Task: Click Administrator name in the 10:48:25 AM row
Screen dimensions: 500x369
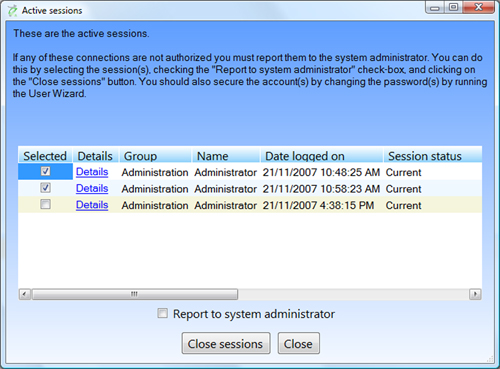Action: [226, 172]
